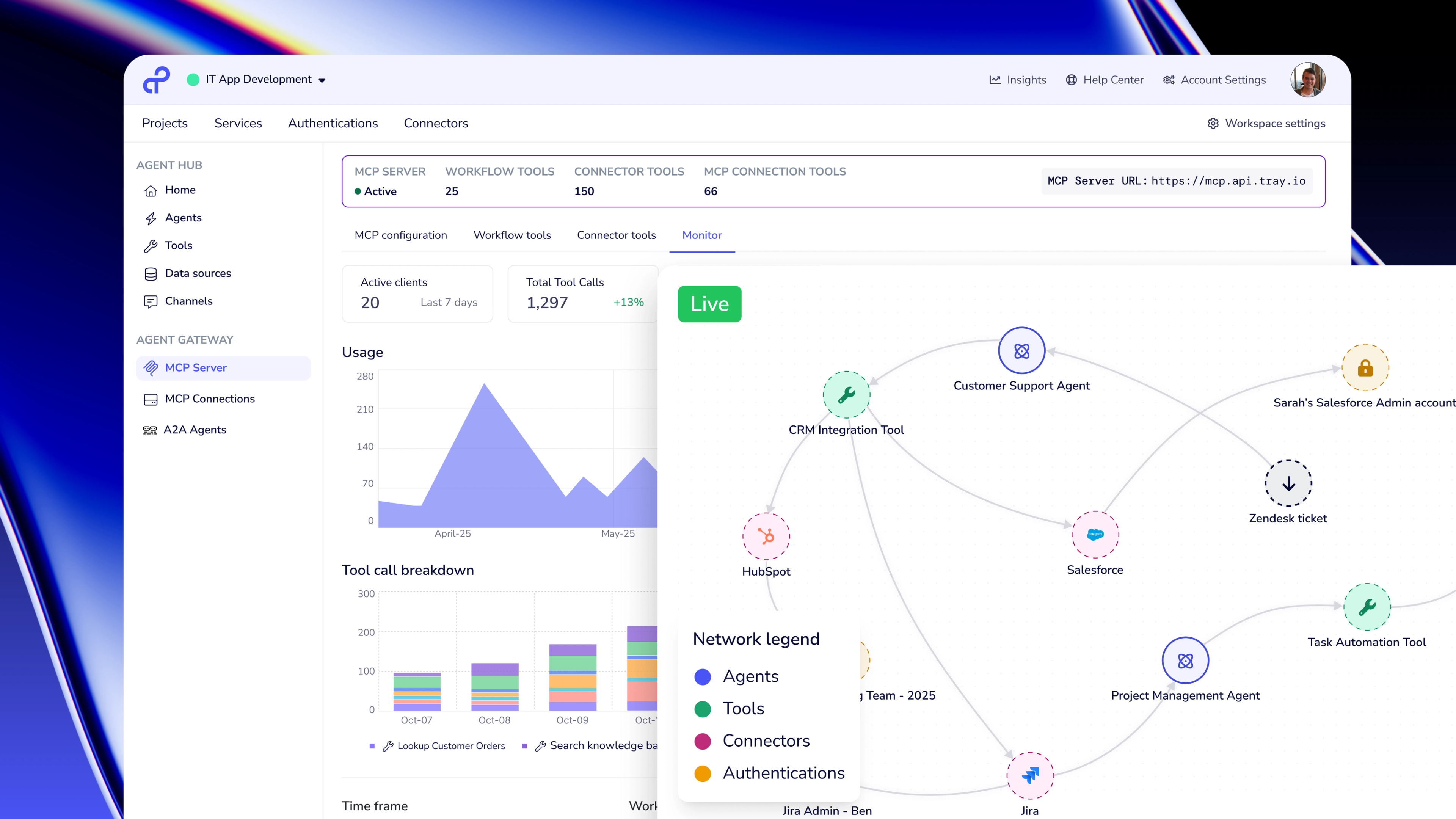Select the Project Management Agent node
The image size is (1456, 819).
pyautogui.click(x=1185, y=660)
